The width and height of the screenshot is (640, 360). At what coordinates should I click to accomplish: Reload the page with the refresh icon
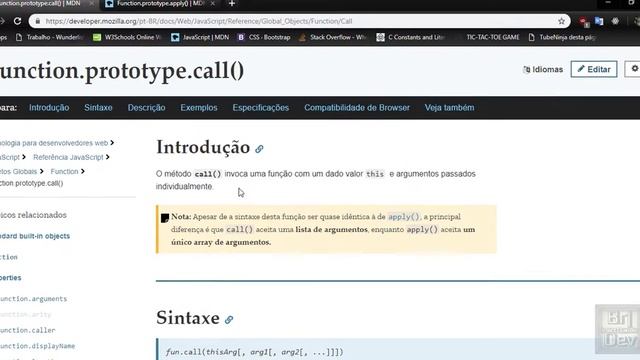[17, 21]
